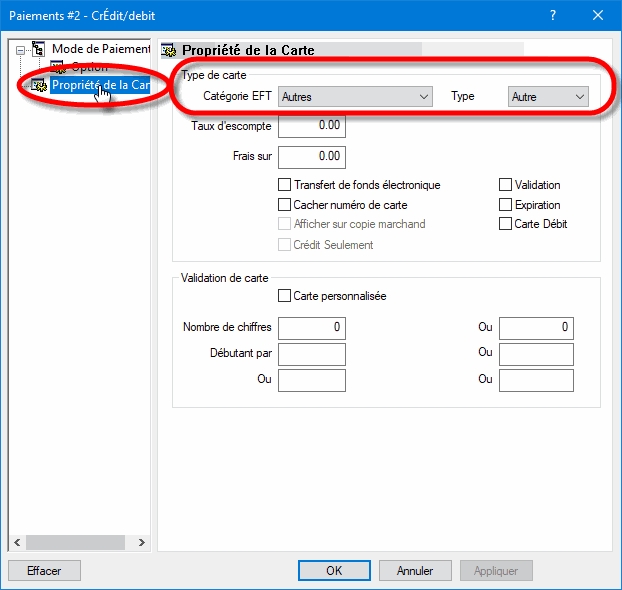Viewport: 622px width, 590px height.
Task: Check the Carte personnalisée box
Action: pyautogui.click(x=284, y=296)
